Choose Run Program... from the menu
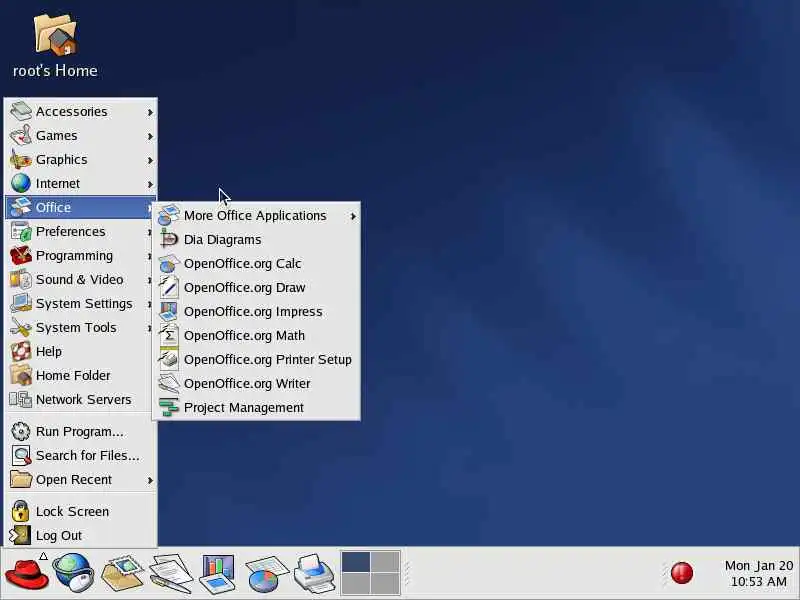The width and height of the screenshot is (800, 600). [x=81, y=431]
